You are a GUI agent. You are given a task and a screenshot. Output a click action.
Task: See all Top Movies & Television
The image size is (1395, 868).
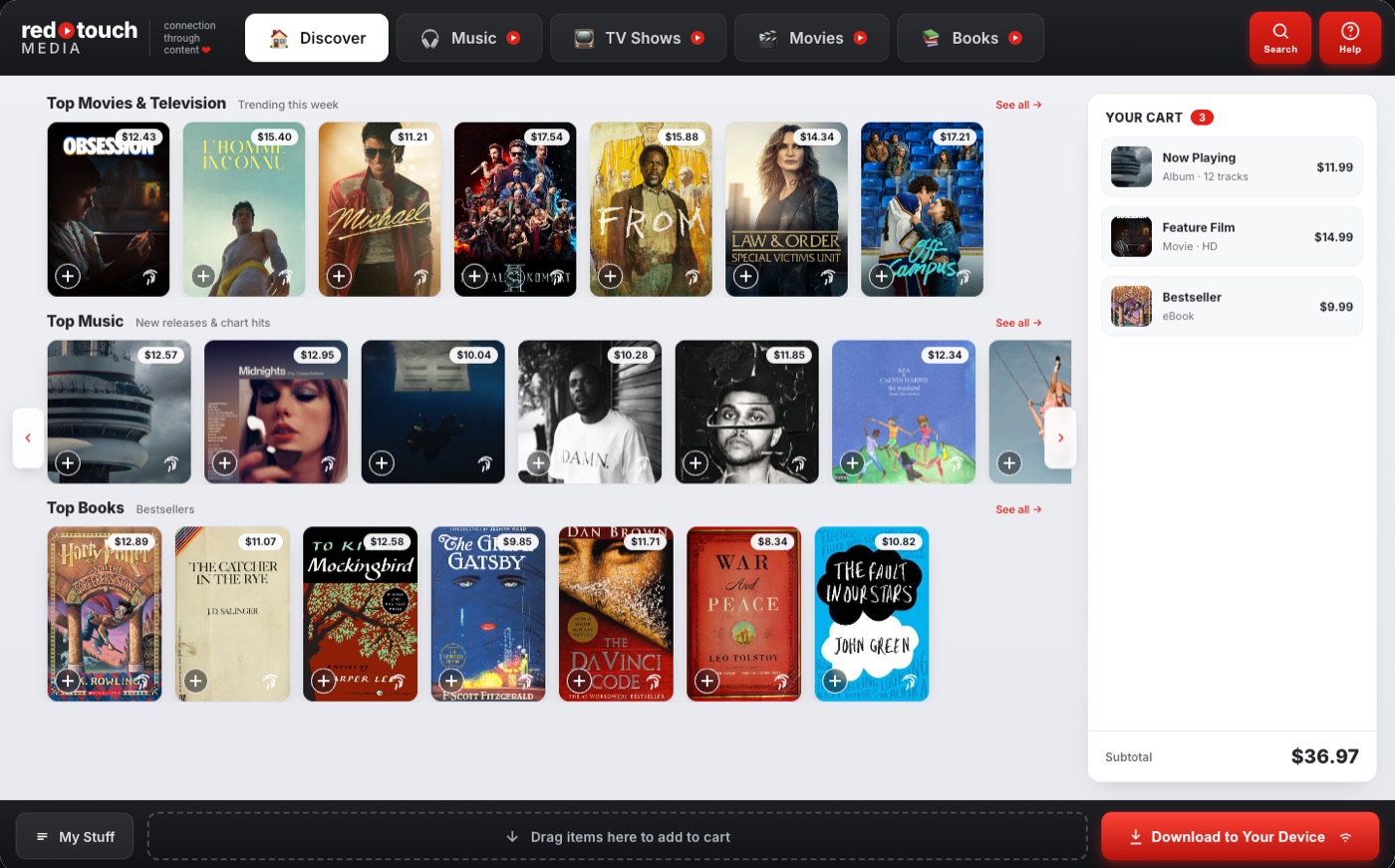tap(1018, 105)
